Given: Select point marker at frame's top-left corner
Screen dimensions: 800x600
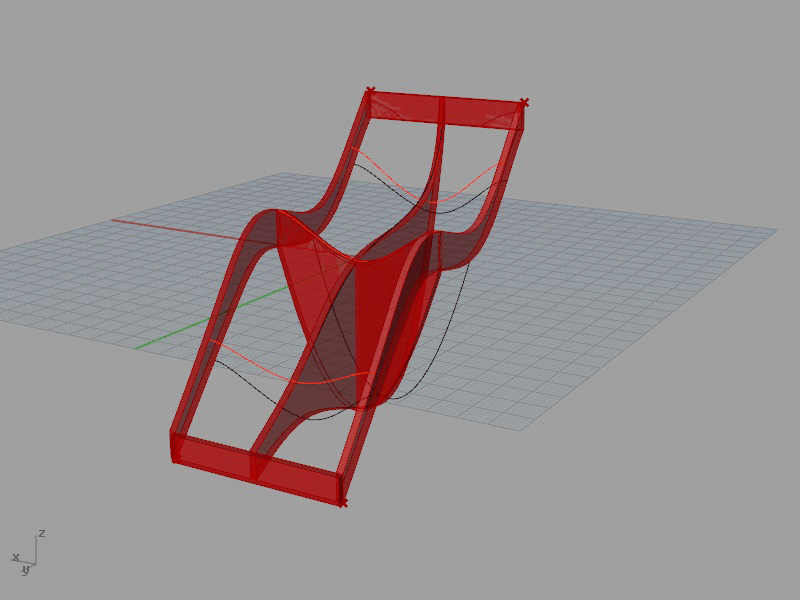Looking at the screenshot, I should click(x=370, y=90).
